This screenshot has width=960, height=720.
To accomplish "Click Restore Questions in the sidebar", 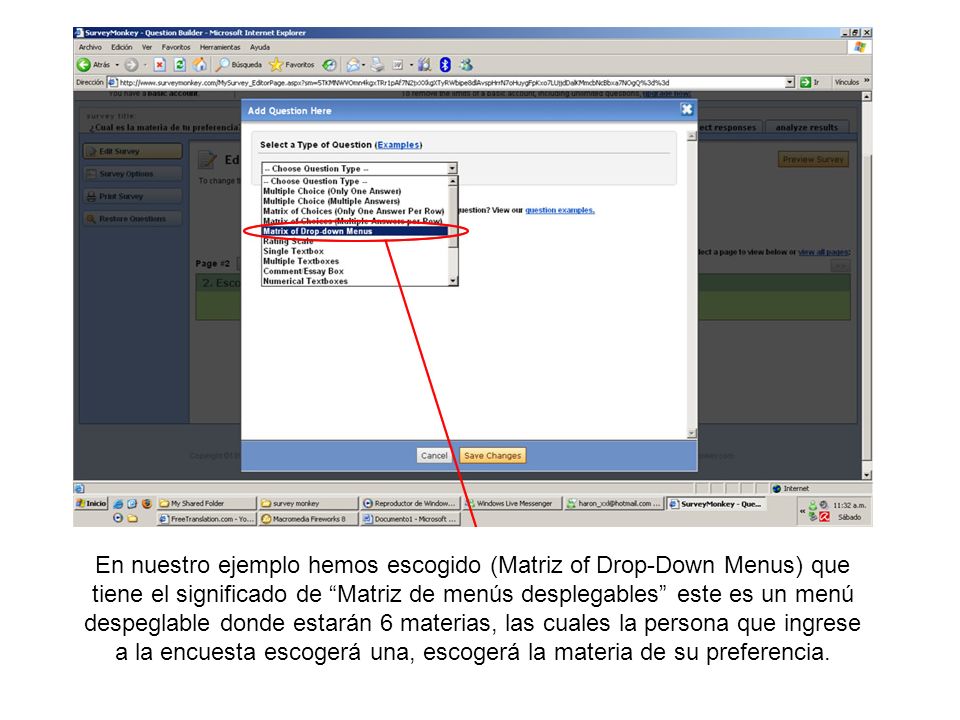I will point(133,219).
